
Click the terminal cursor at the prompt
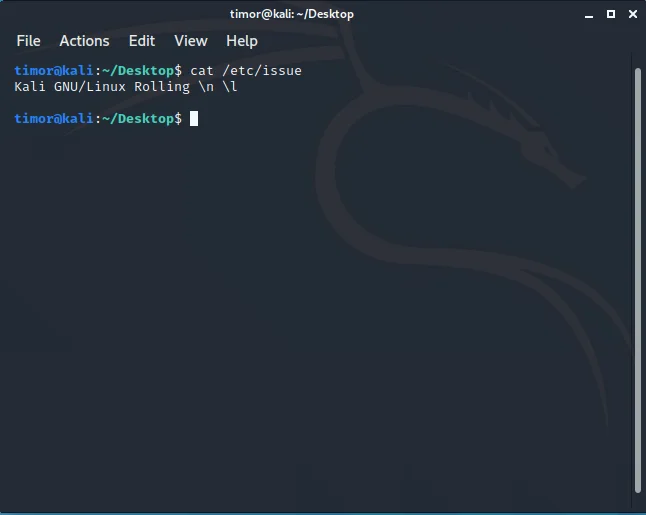194,119
